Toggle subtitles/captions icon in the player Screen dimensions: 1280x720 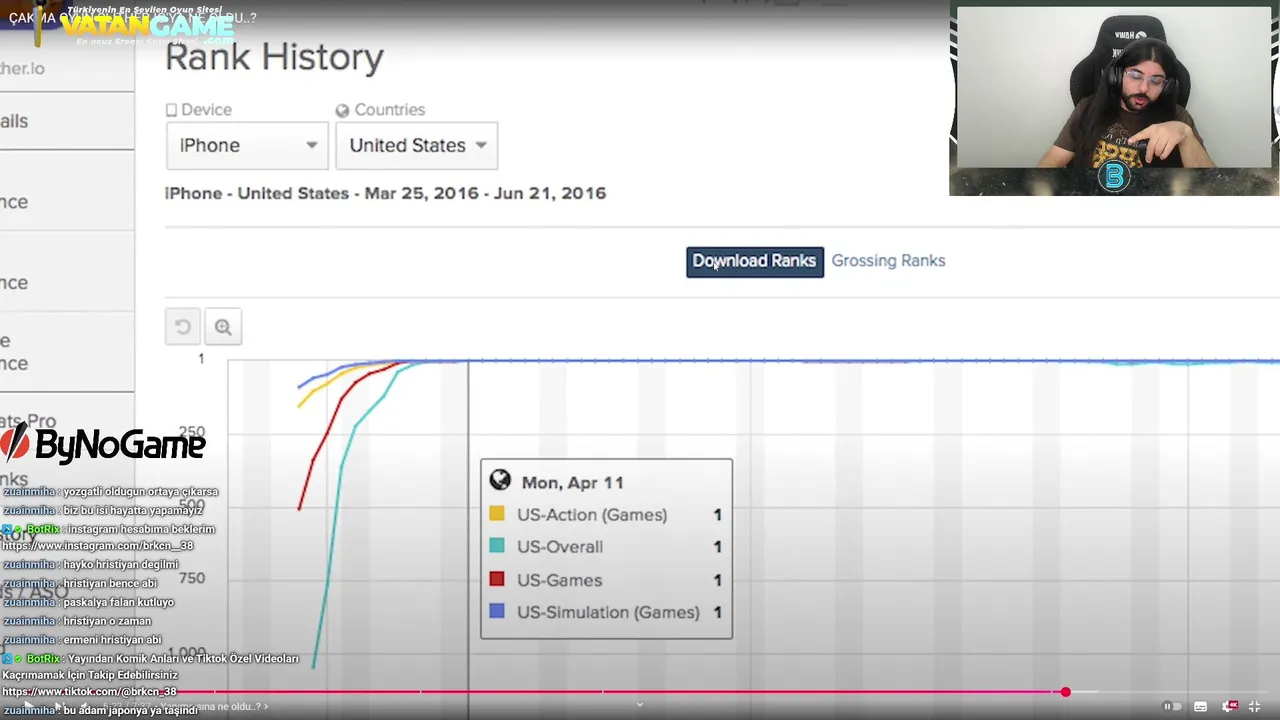pyautogui.click(x=1200, y=706)
